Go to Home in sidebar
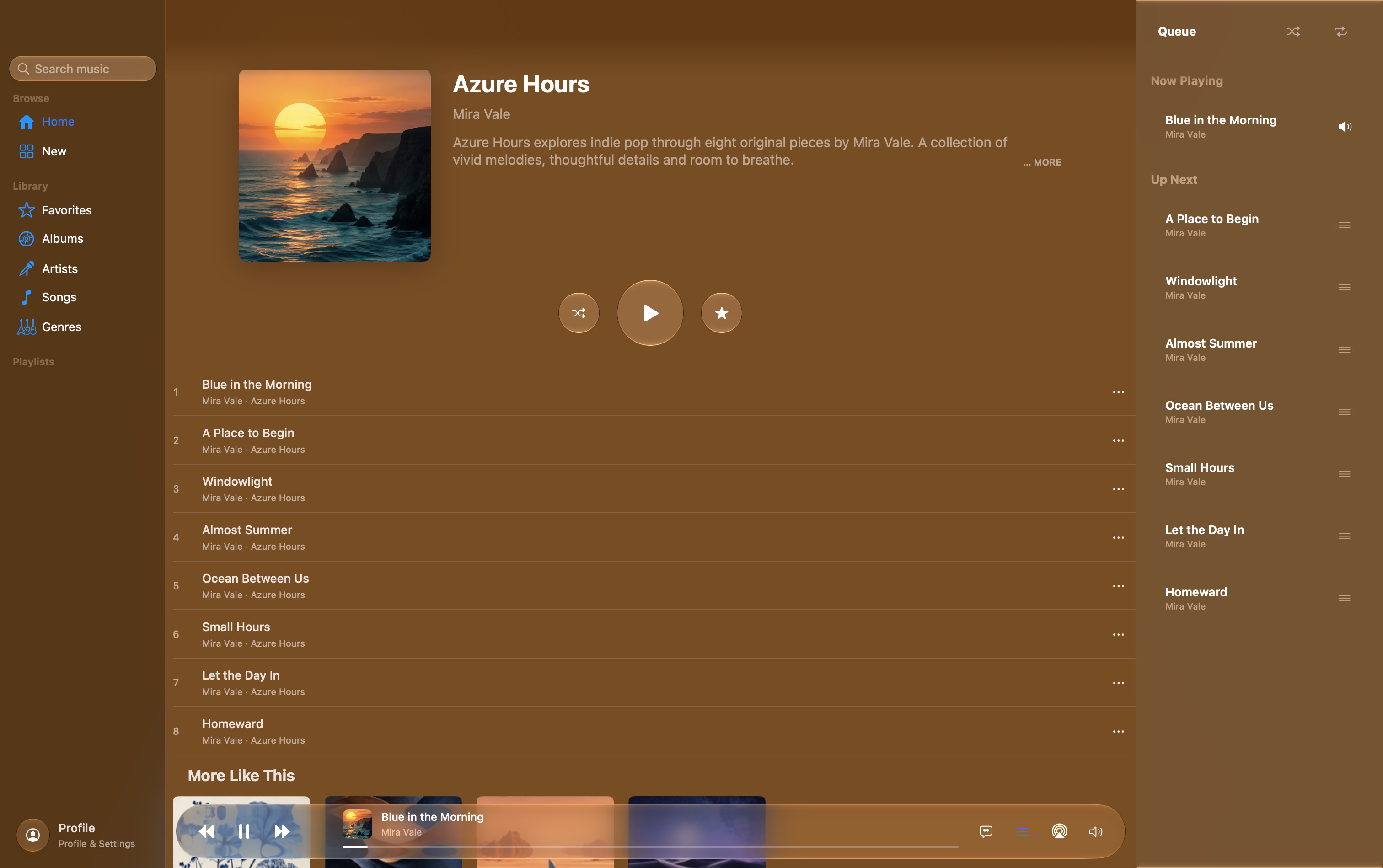The height and width of the screenshot is (868, 1383). 83,122
